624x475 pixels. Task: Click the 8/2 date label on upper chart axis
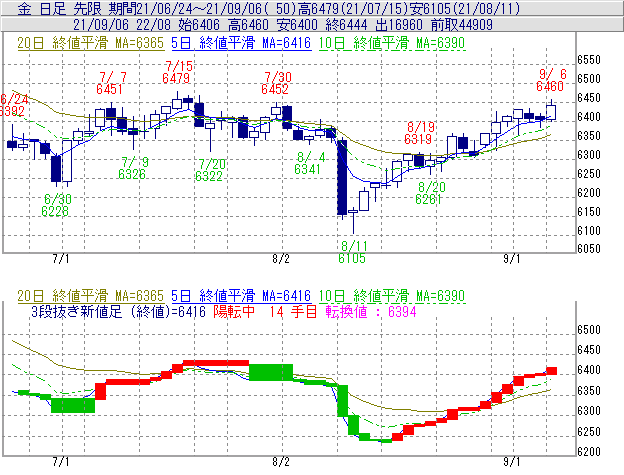[281, 259]
